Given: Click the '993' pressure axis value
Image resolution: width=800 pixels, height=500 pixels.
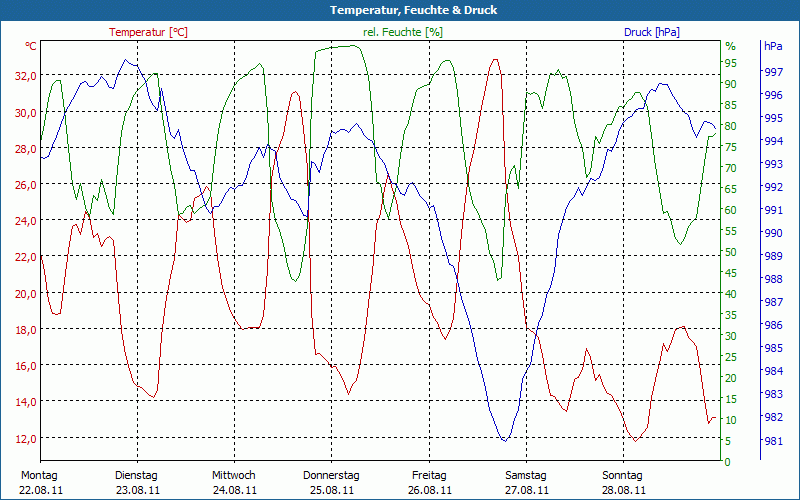Looking at the screenshot, I should 774,164.
